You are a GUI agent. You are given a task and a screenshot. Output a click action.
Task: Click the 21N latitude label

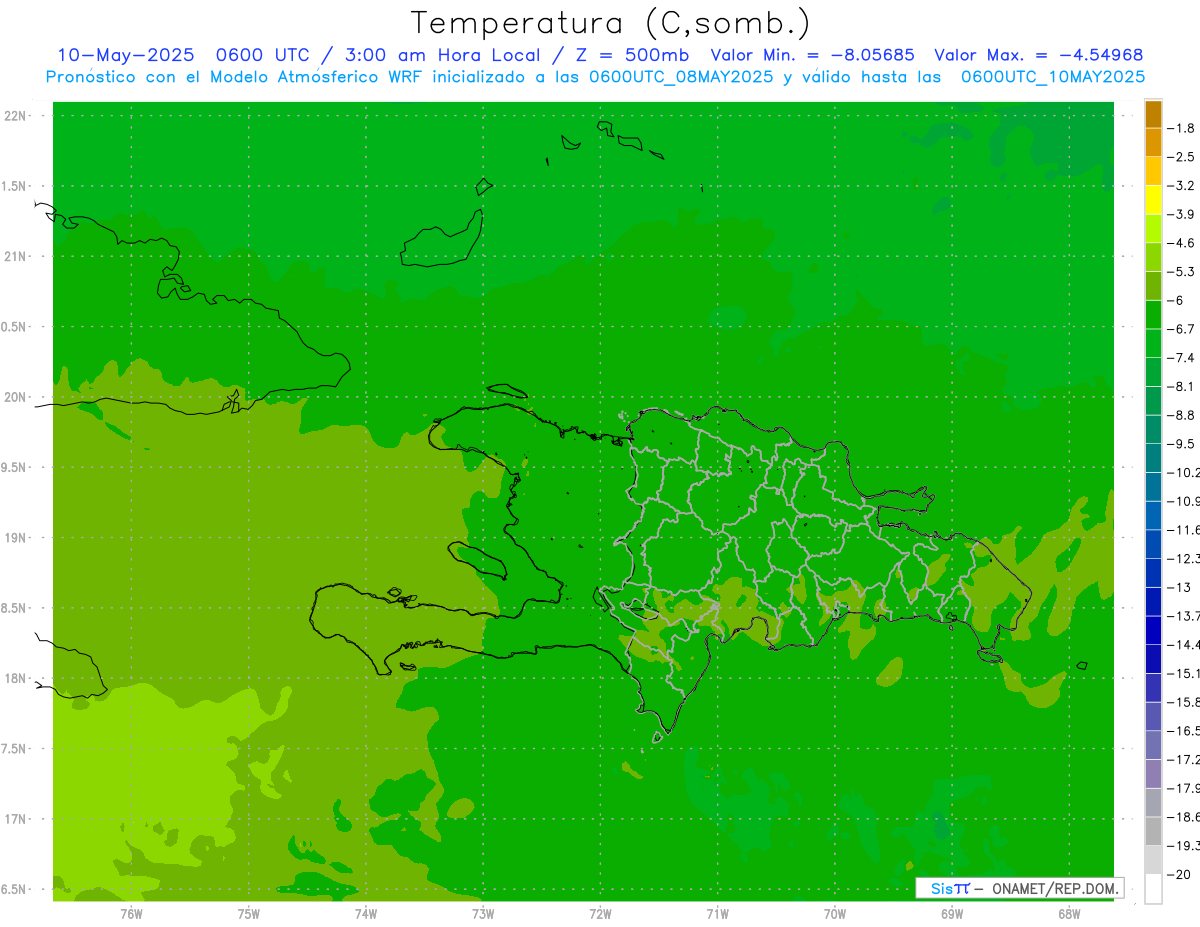pyautogui.click(x=15, y=256)
